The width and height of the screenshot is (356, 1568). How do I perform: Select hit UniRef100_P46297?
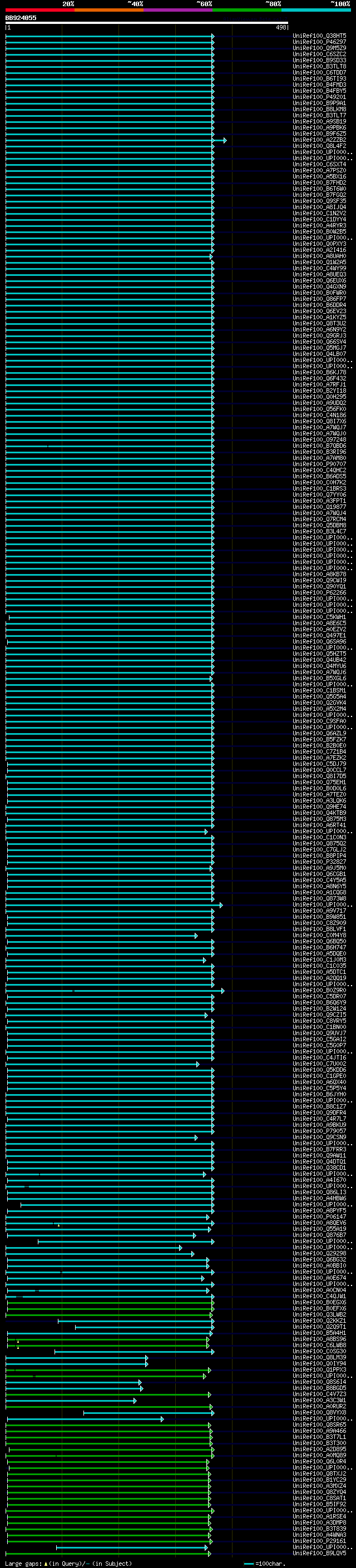[x=319, y=42]
